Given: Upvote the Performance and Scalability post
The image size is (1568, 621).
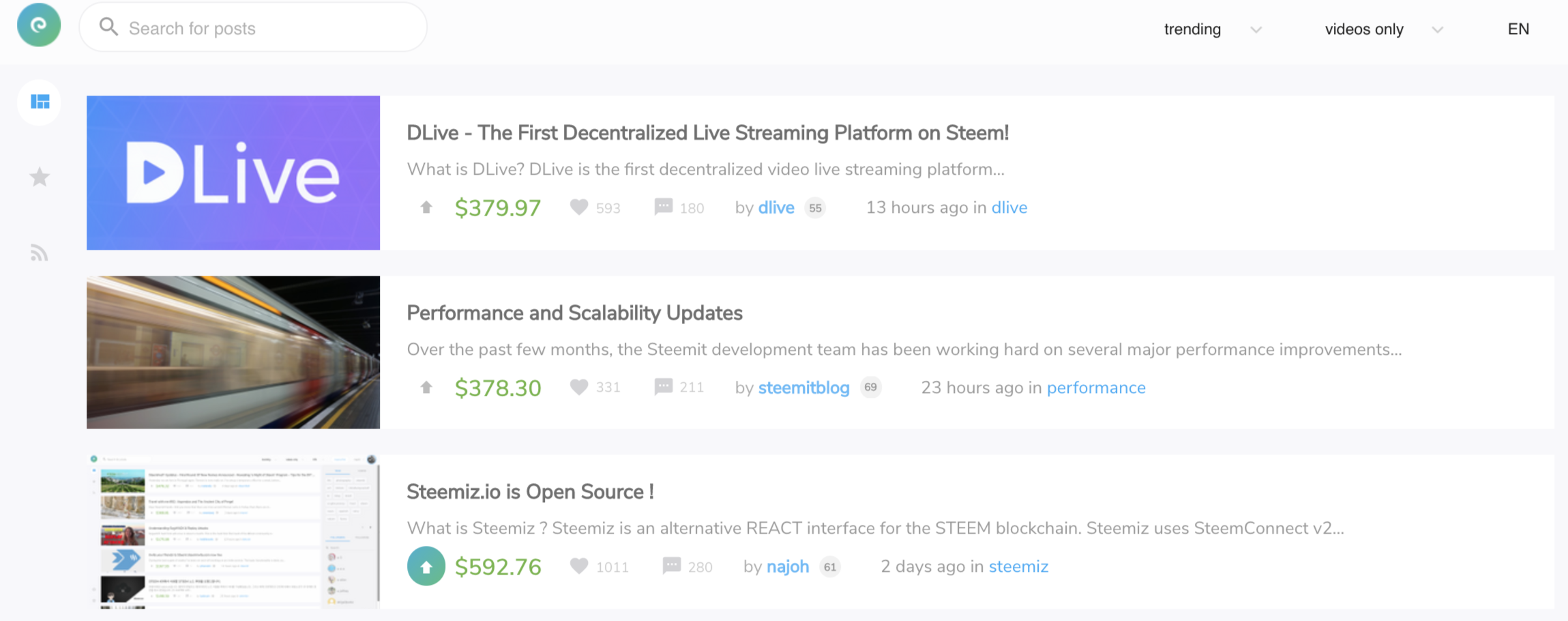Looking at the screenshot, I should point(426,388).
